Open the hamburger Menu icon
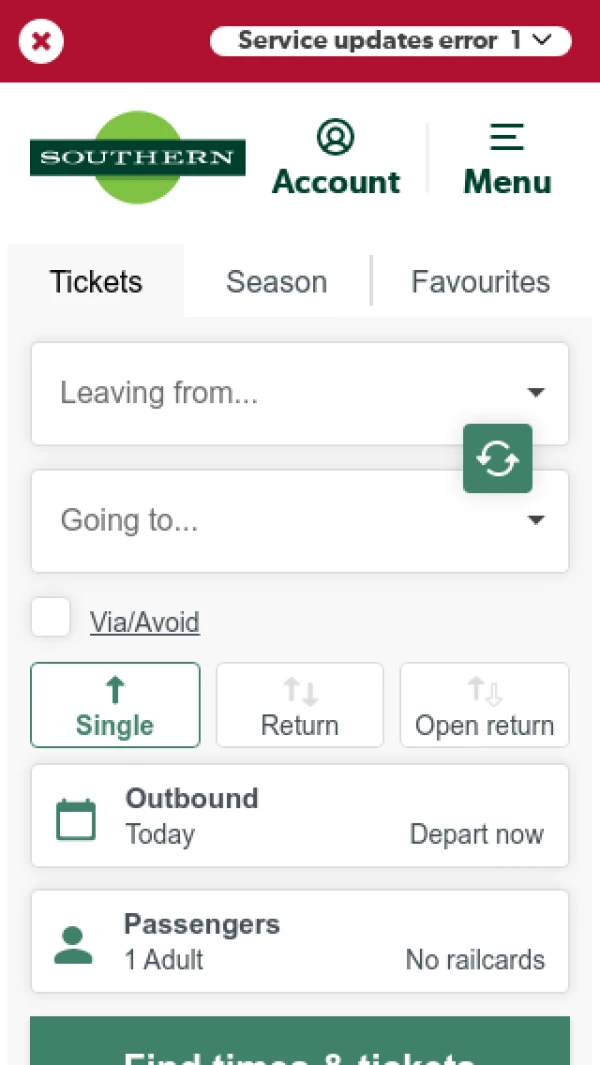The height and width of the screenshot is (1065, 600). tap(507, 138)
